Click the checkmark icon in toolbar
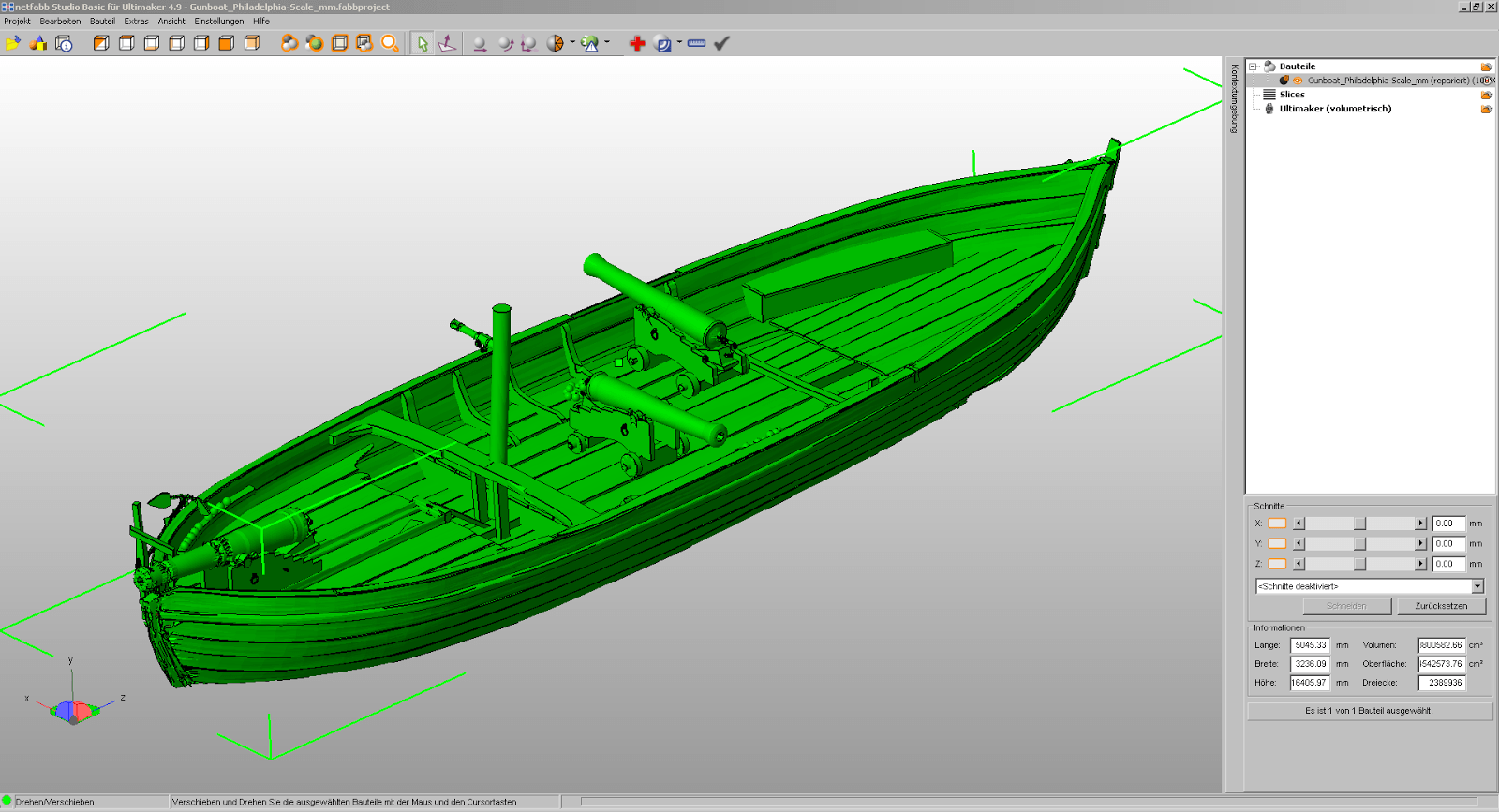Screen dimensions: 1499x812 coord(721,43)
